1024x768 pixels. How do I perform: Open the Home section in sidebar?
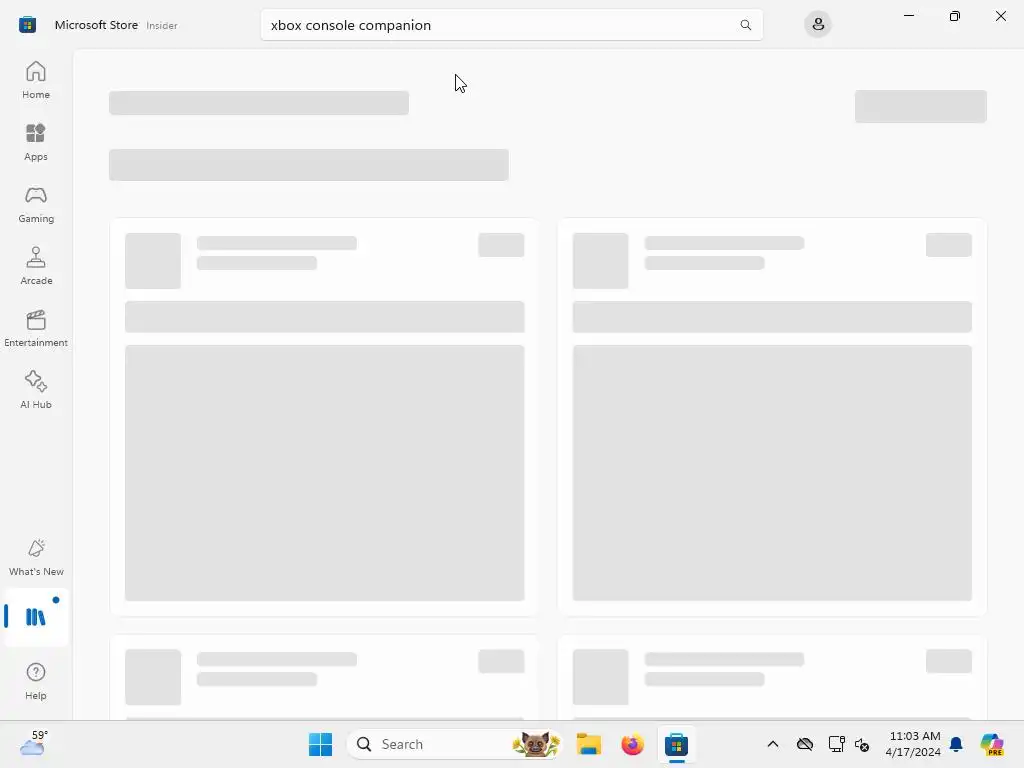[36, 80]
